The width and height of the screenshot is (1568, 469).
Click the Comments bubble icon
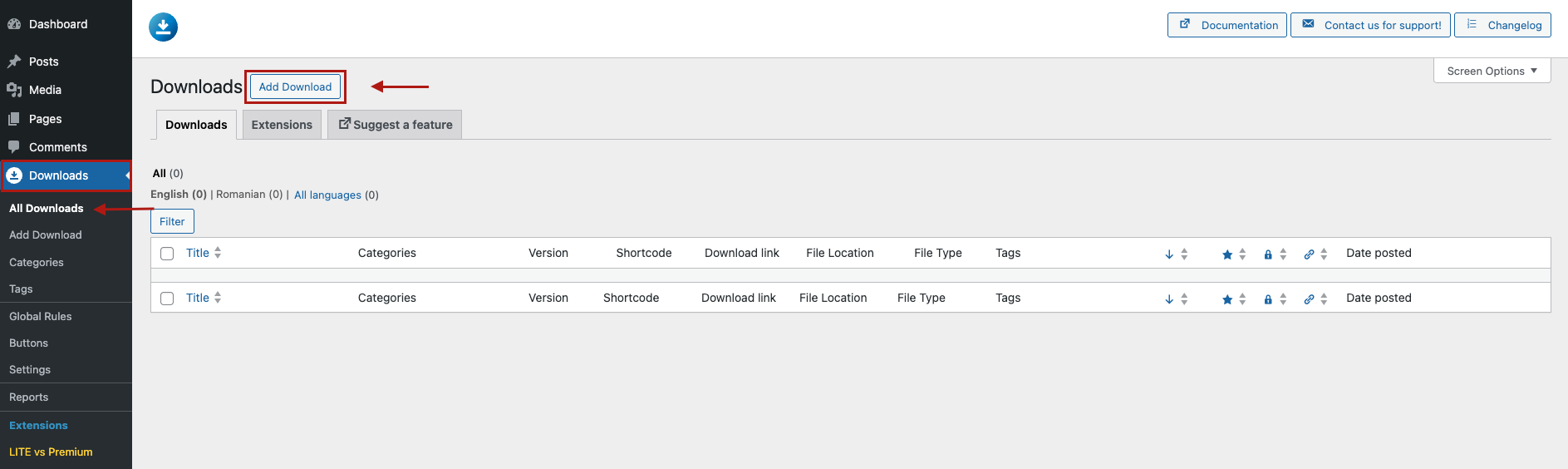(x=14, y=147)
